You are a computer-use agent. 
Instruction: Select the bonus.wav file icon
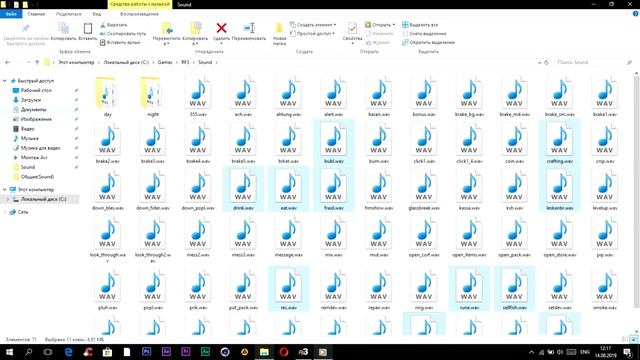tap(424, 93)
